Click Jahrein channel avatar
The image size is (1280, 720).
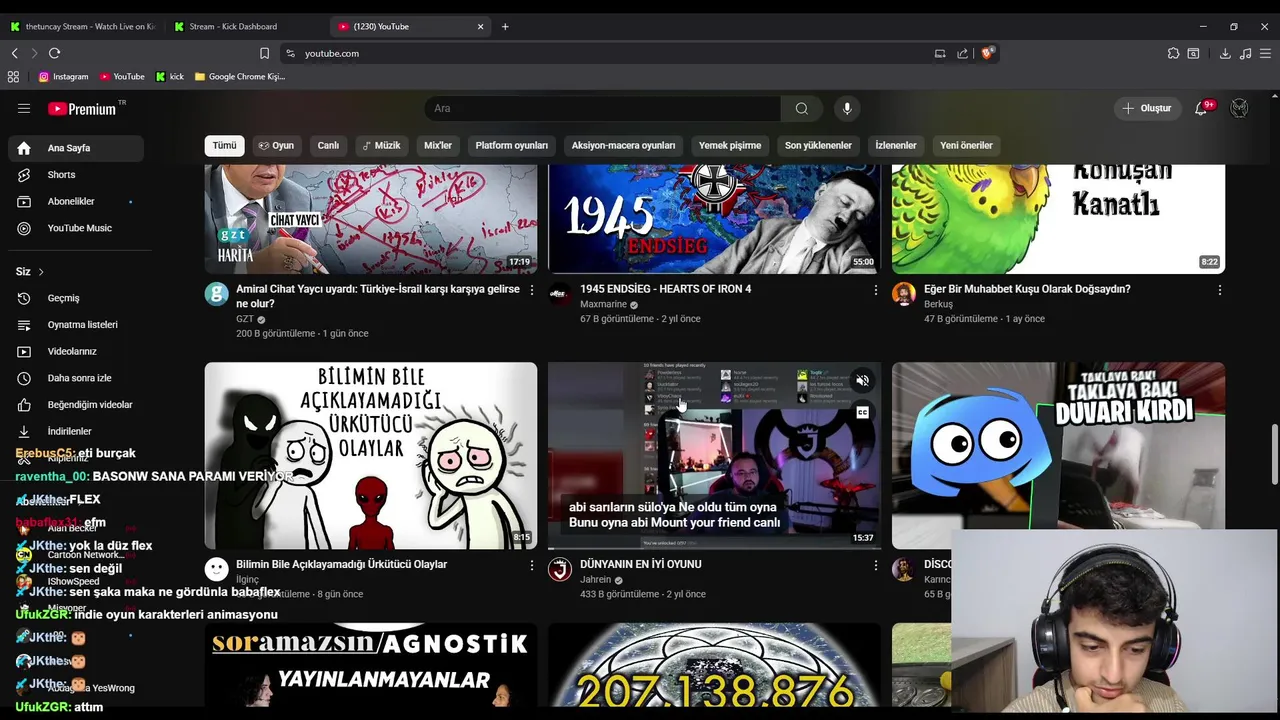coord(560,569)
